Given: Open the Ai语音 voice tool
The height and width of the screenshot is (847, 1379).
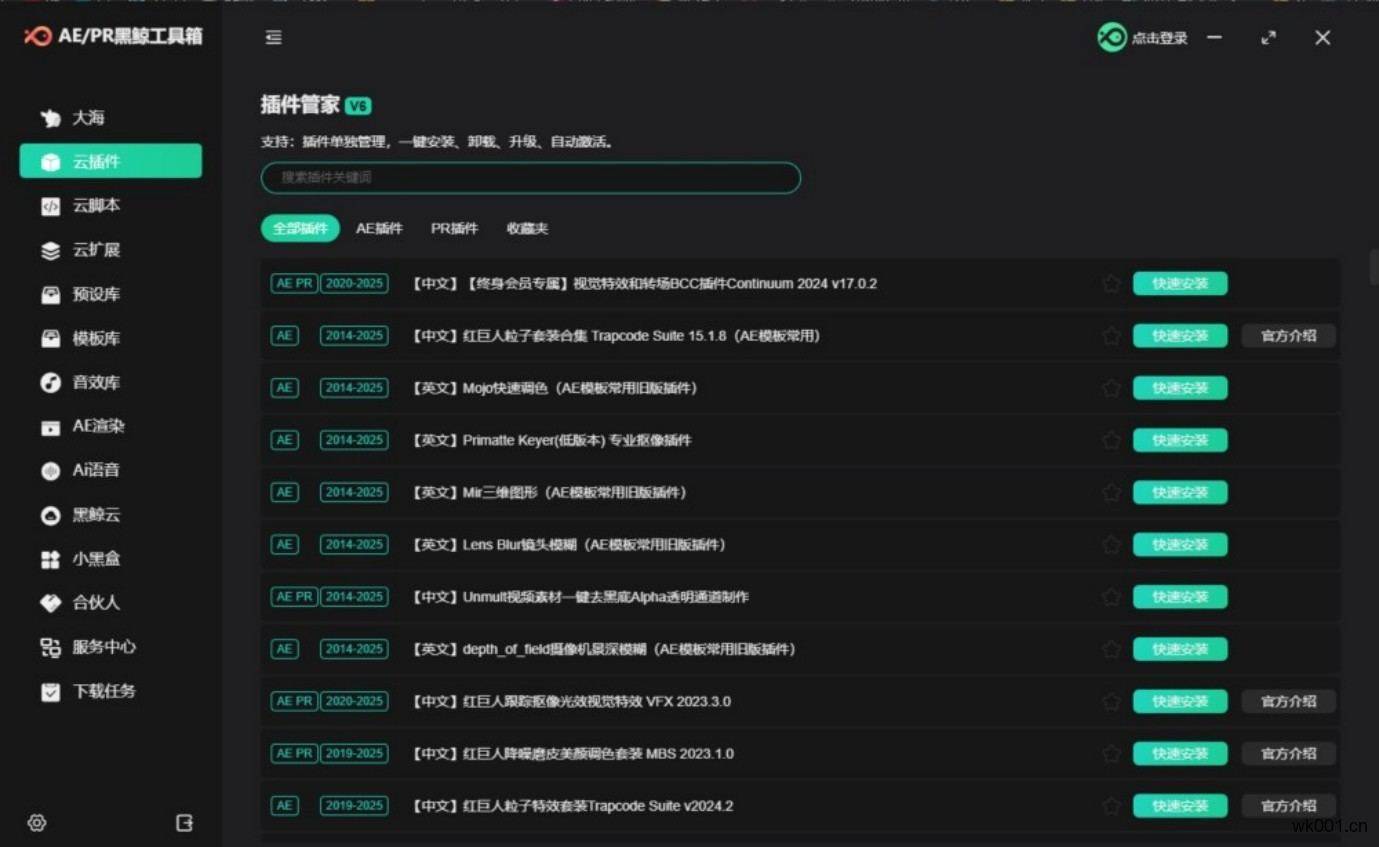Looking at the screenshot, I should [95, 470].
